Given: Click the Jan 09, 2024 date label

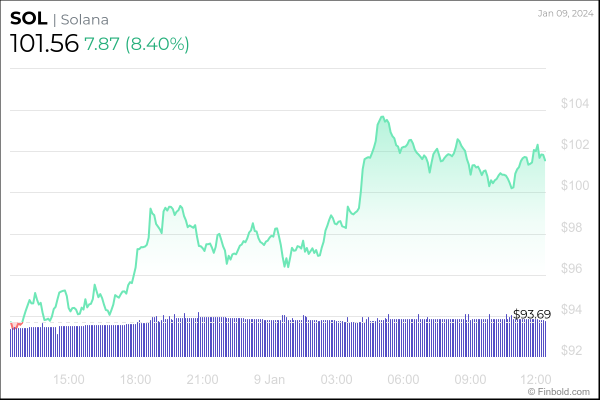Looking at the screenshot, I should 564,13.
